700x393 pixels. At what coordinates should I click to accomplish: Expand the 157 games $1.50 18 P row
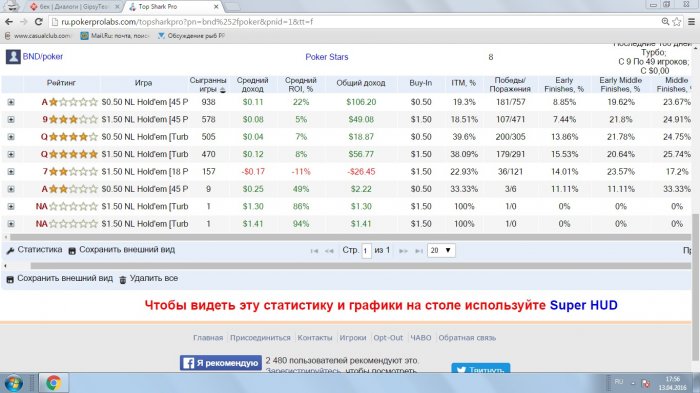(11, 172)
